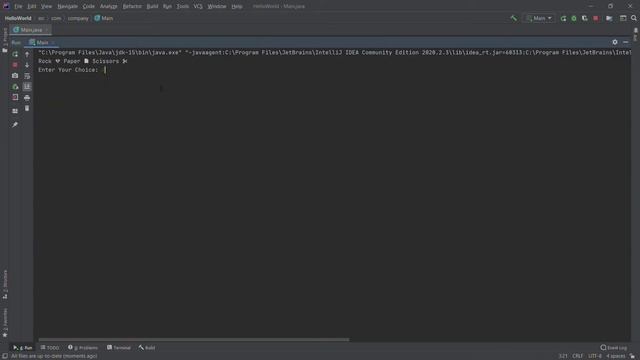Viewport: 640px width, 360px height.
Task: Click the Print console output icon
Action: (27, 98)
